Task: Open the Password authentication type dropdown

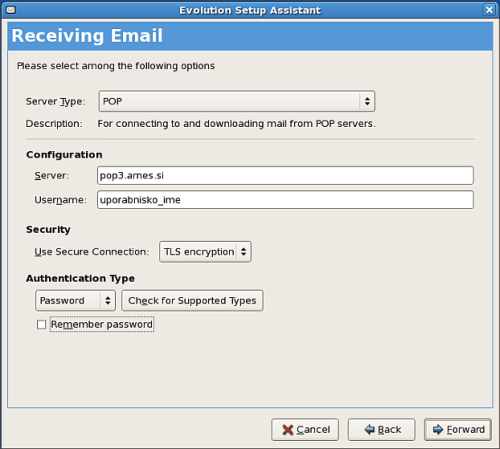Action: tap(75, 300)
